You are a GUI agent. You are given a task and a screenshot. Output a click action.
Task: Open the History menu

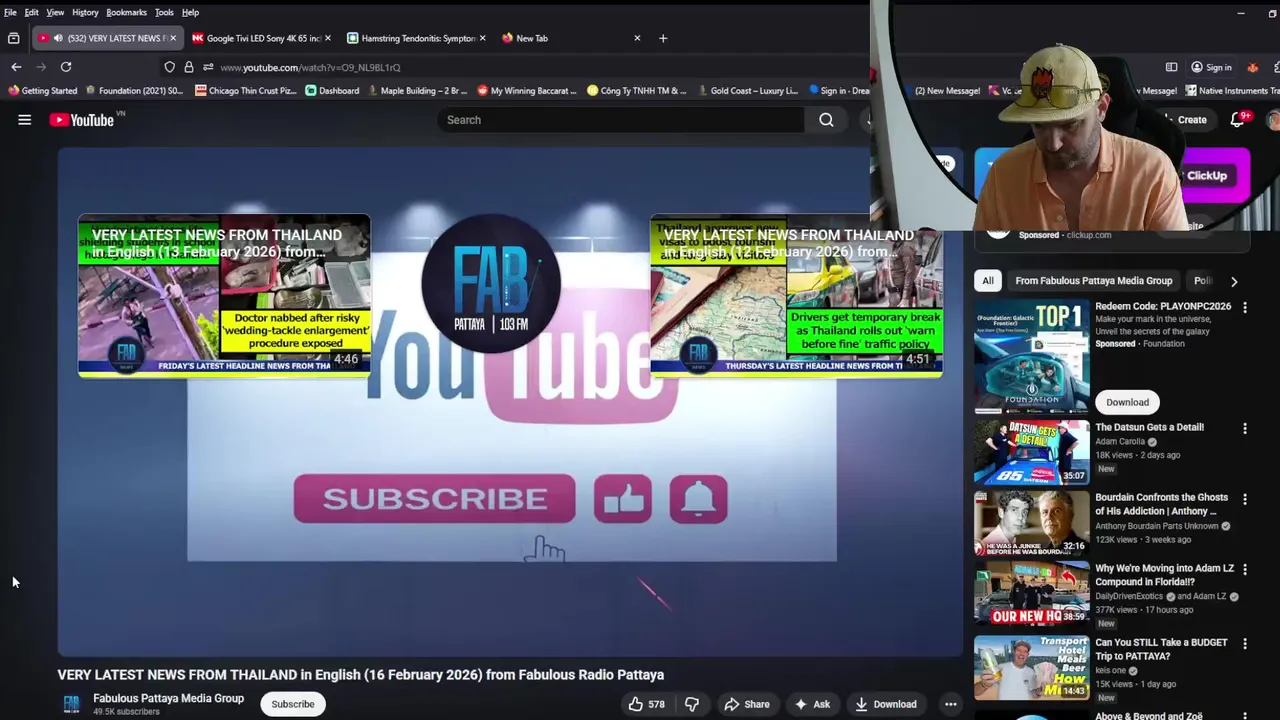(x=85, y=12)
